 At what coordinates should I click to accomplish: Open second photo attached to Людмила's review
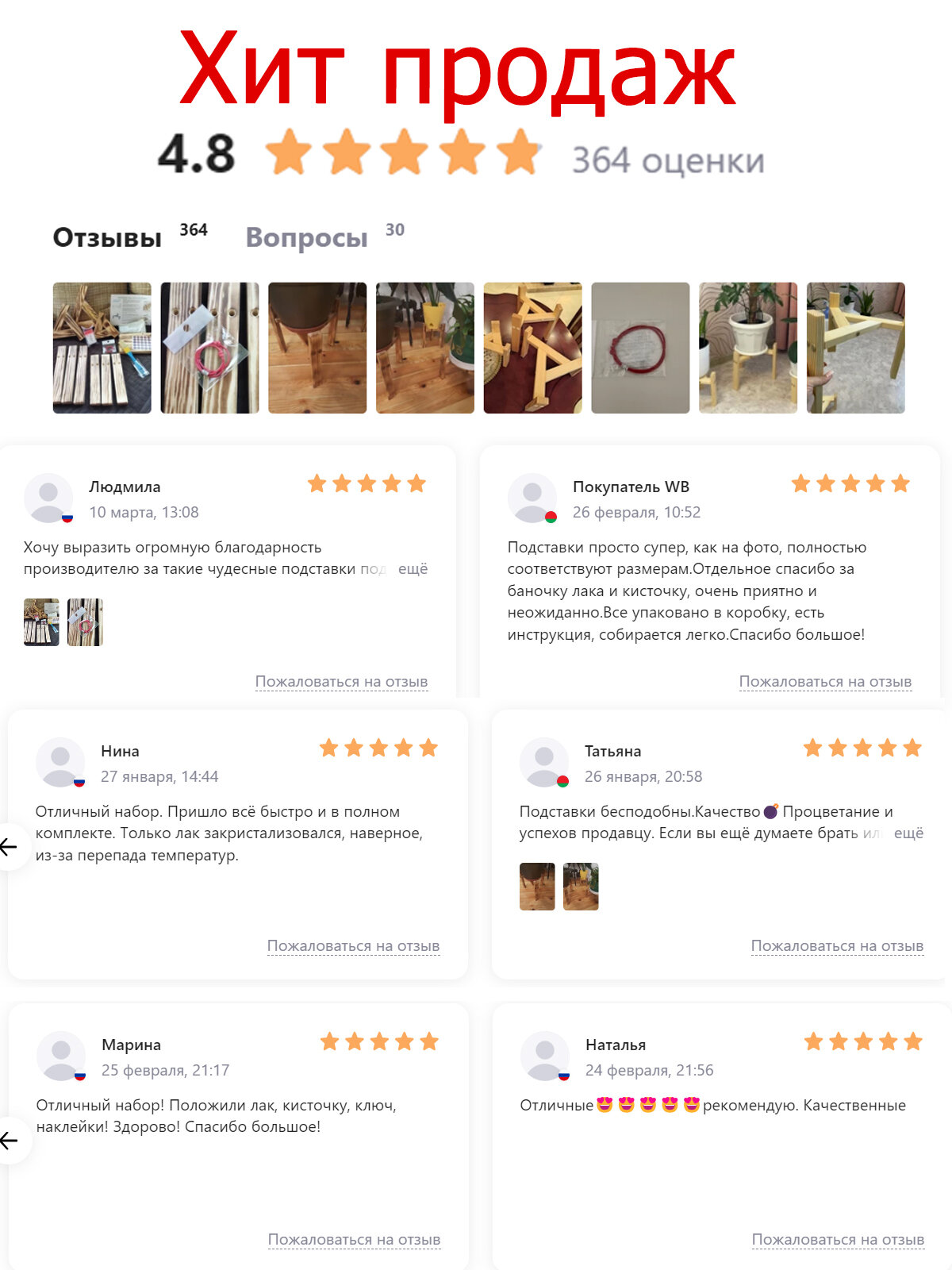pos(85,622)
